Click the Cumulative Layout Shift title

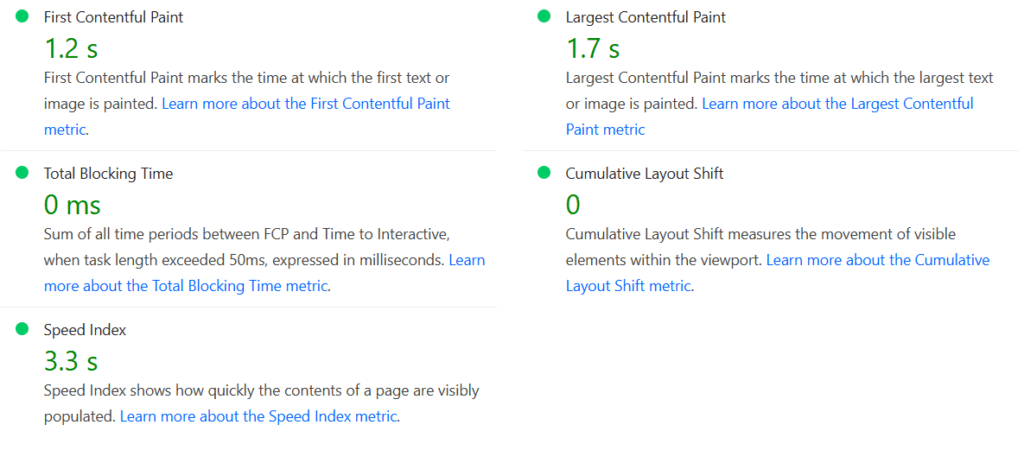(644, 173)
